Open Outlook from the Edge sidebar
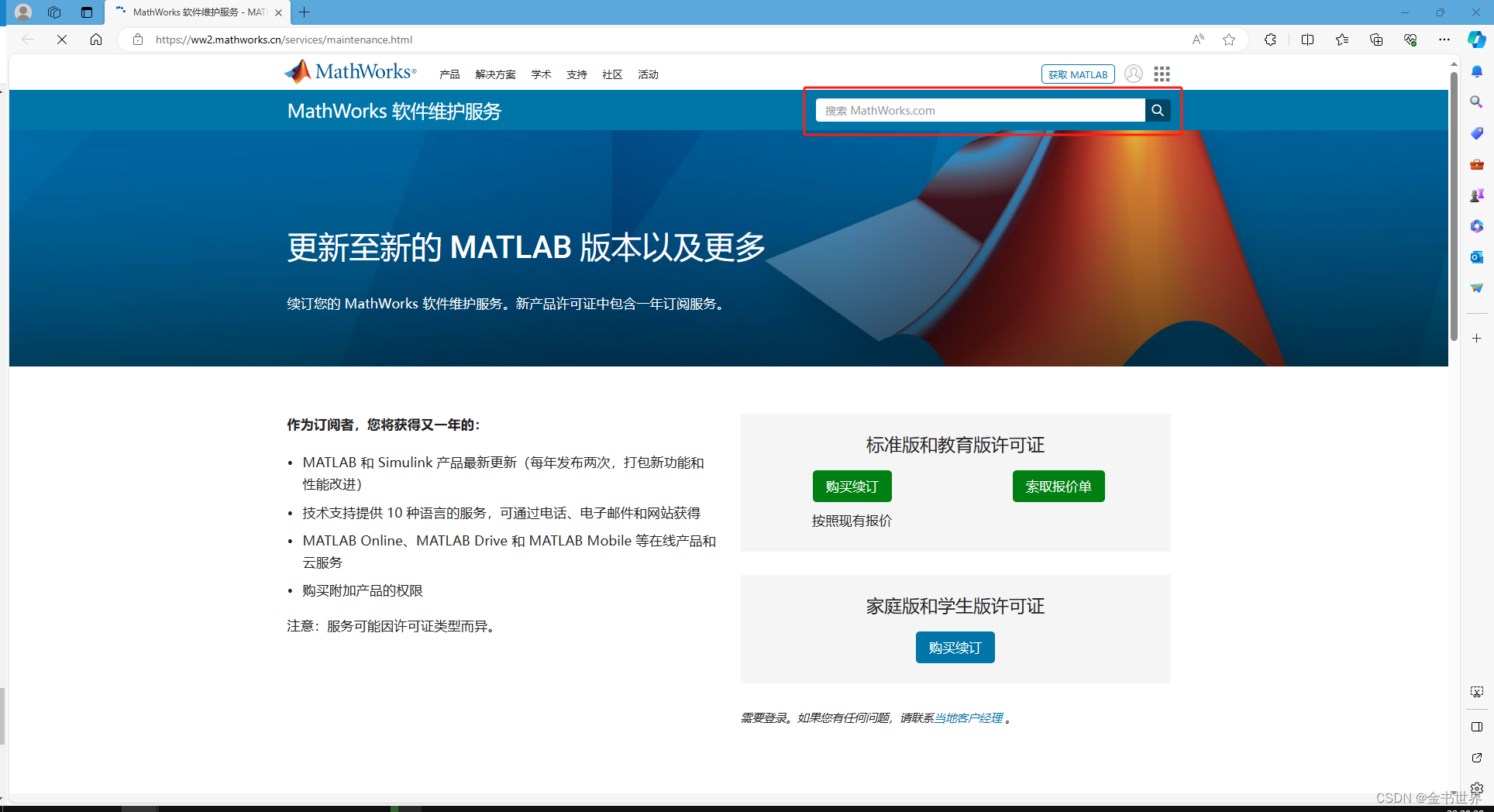Viewport: 1494px width, 812px height. pyautogui.click(x=1476, y=256)
